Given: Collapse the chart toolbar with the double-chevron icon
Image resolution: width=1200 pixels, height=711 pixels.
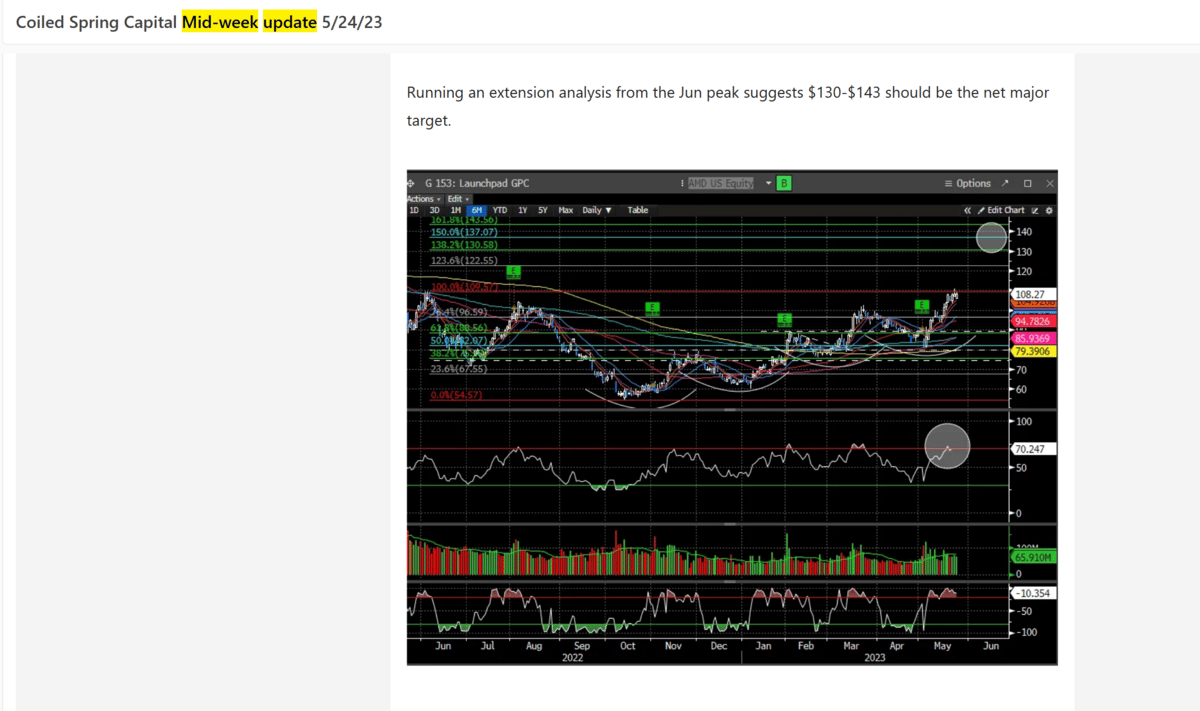Looking at the screenshot, I should (x=967, y=210).
